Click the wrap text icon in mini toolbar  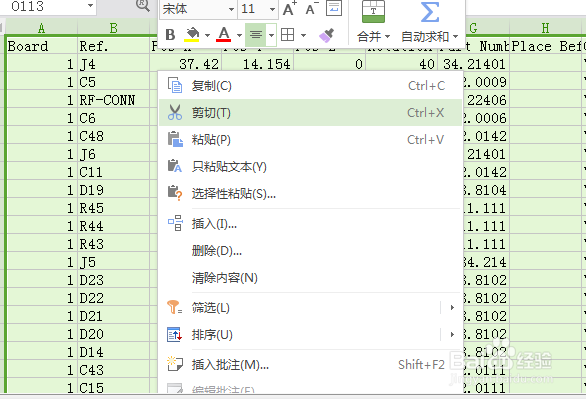(x=334, y=8)
